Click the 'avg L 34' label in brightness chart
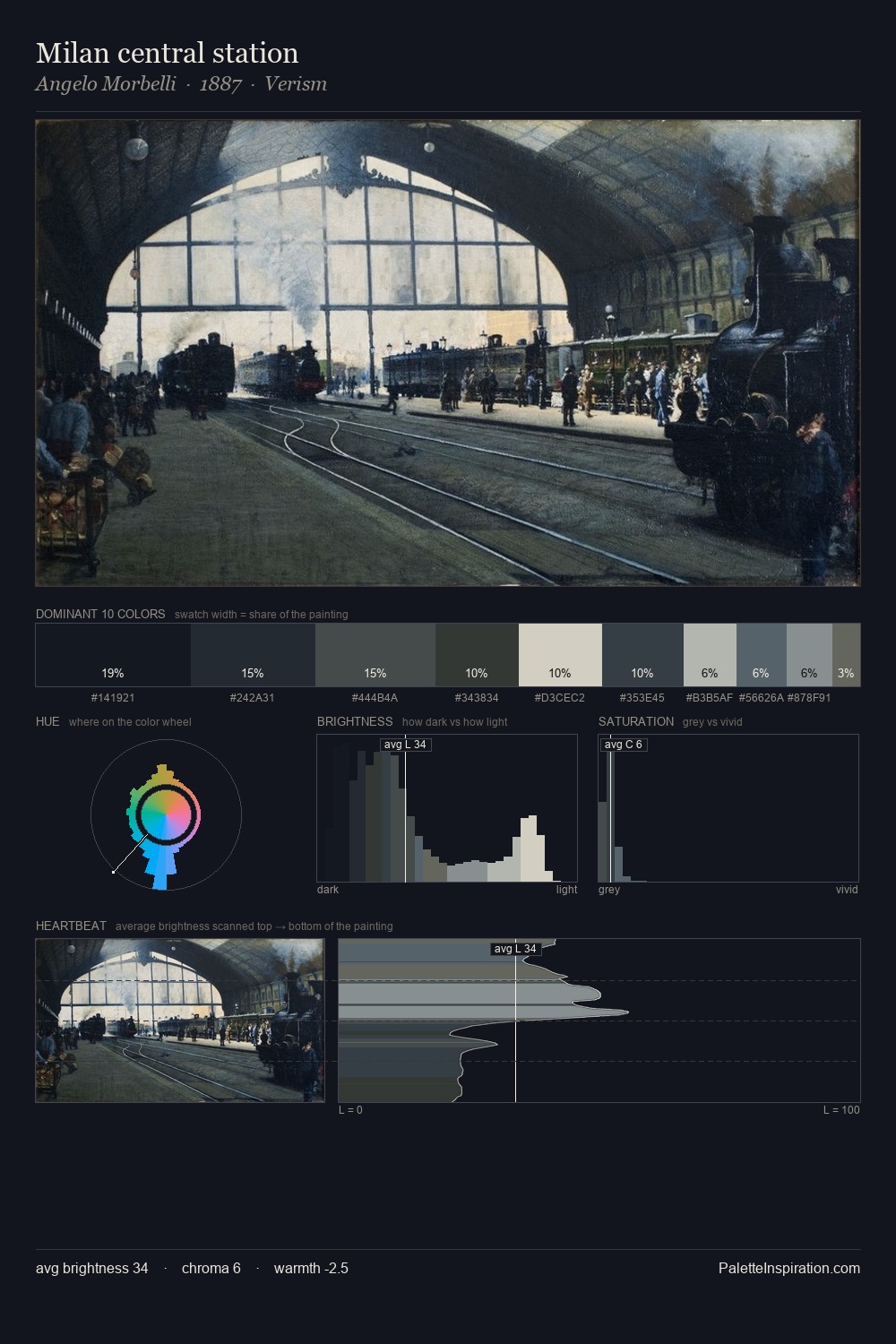Screen dimensions: 896x1344 (x=406, y=745)
